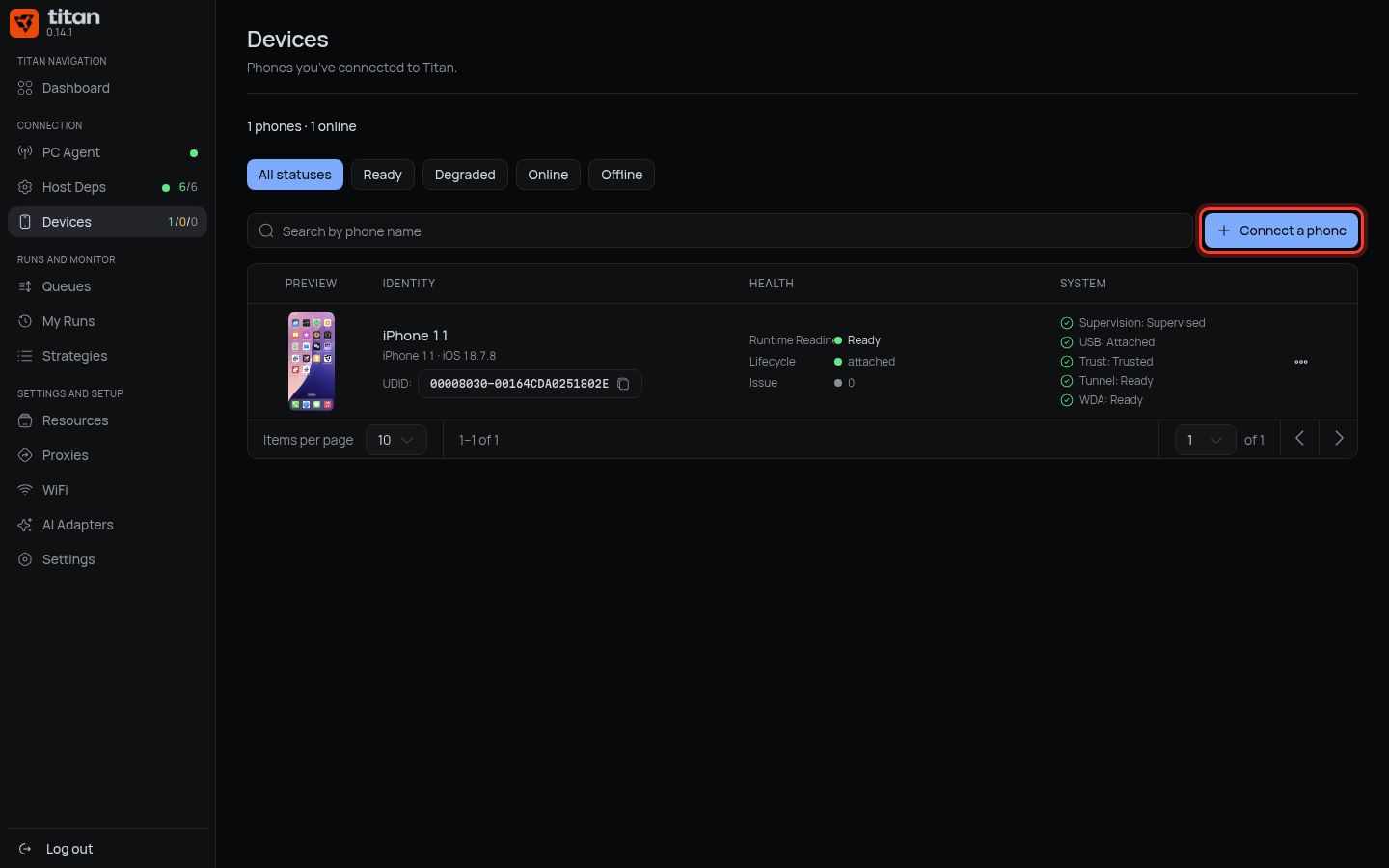Open the Items per page dropdown
The width and height of the screenshot is (1389, 868).
396,440
